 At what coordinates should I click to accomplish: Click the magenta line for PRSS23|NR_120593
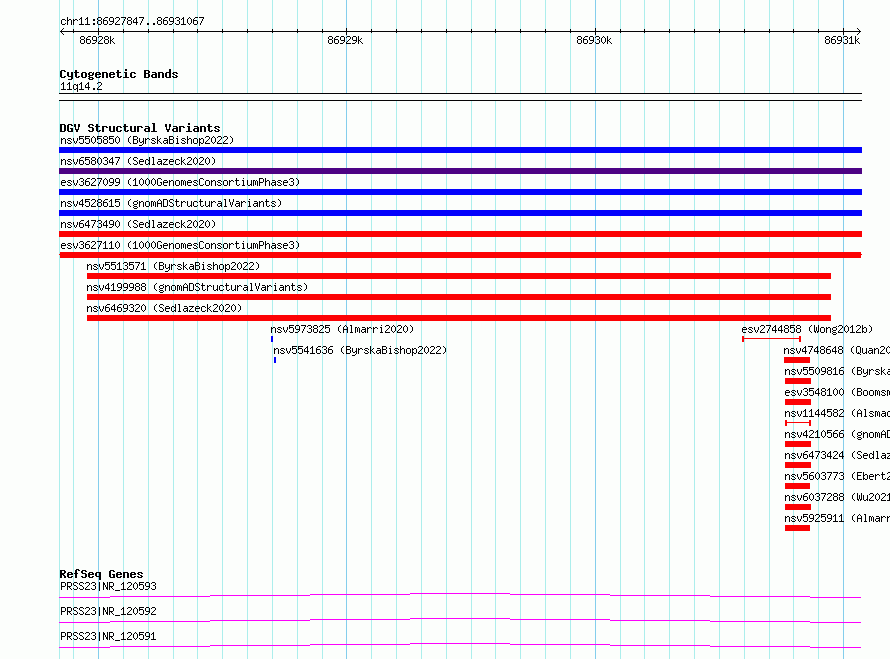[460, 595]
